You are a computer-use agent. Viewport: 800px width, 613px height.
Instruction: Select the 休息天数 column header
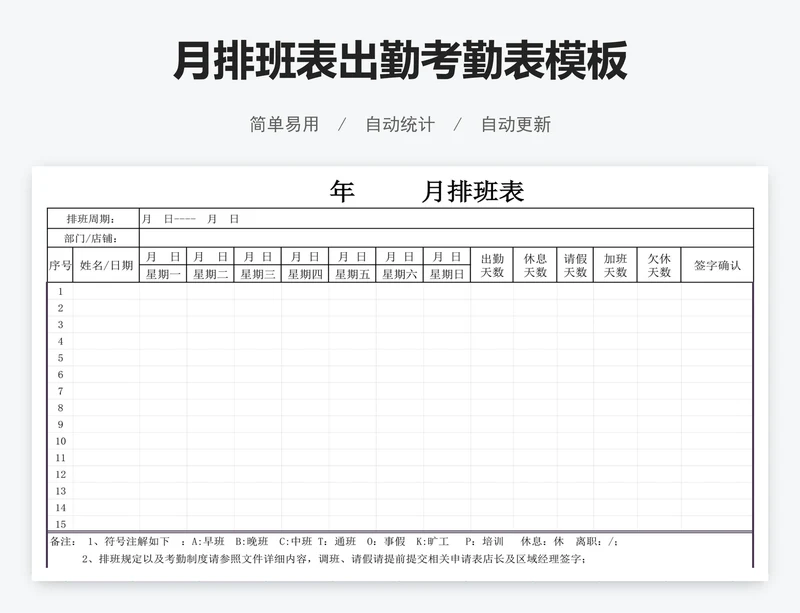[x=535, y=265]
